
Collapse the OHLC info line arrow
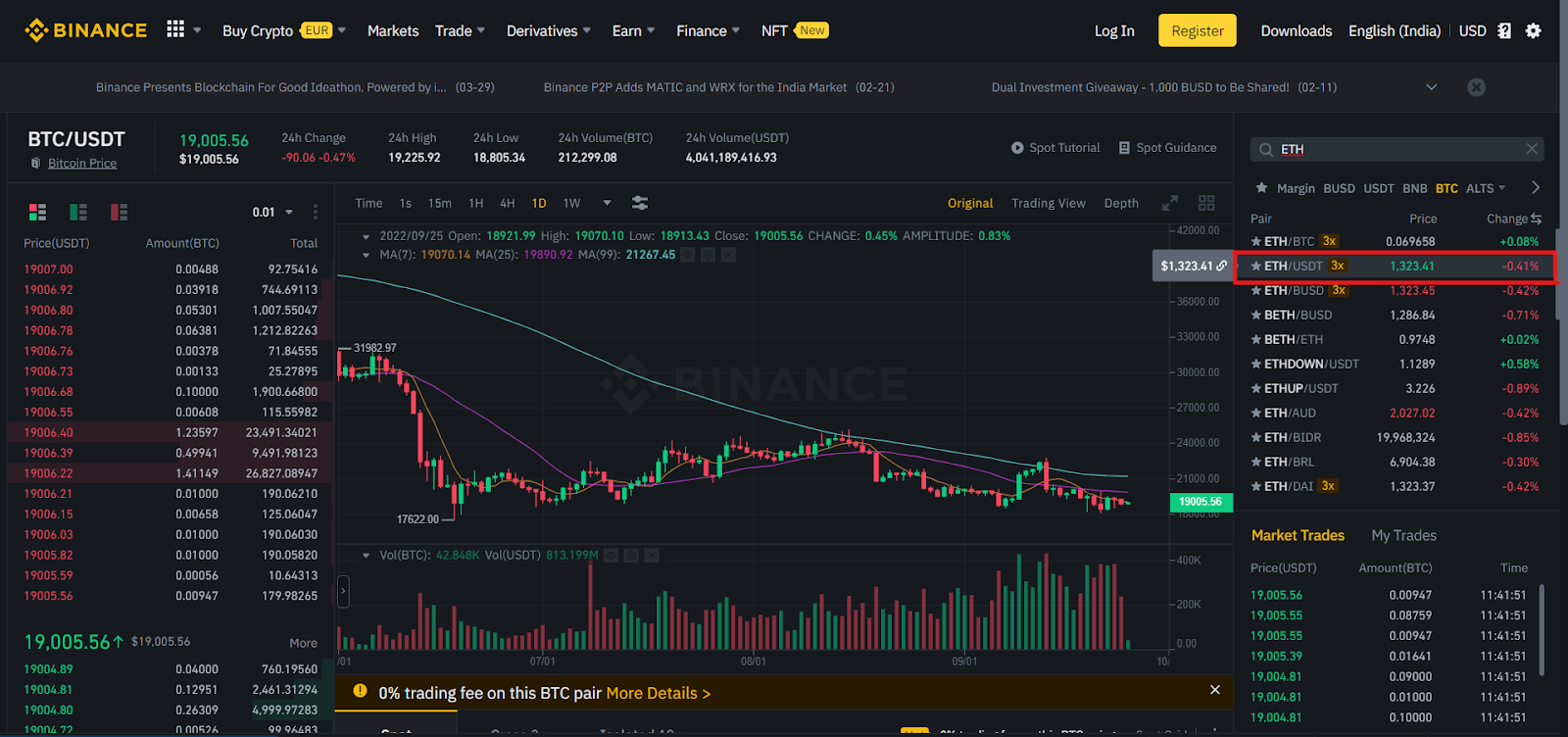point(367,236)
